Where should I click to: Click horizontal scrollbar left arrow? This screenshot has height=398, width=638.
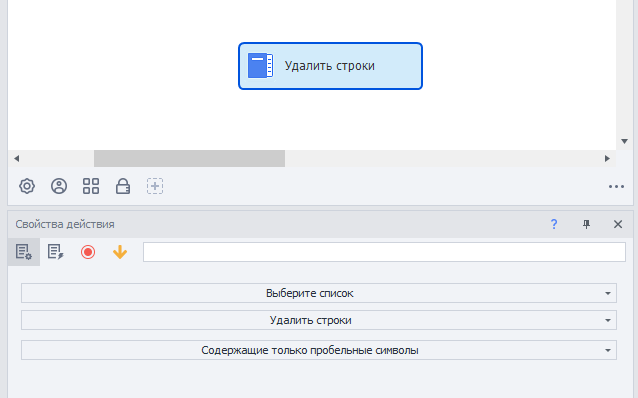pyautogui.click(x=17, y=158)
